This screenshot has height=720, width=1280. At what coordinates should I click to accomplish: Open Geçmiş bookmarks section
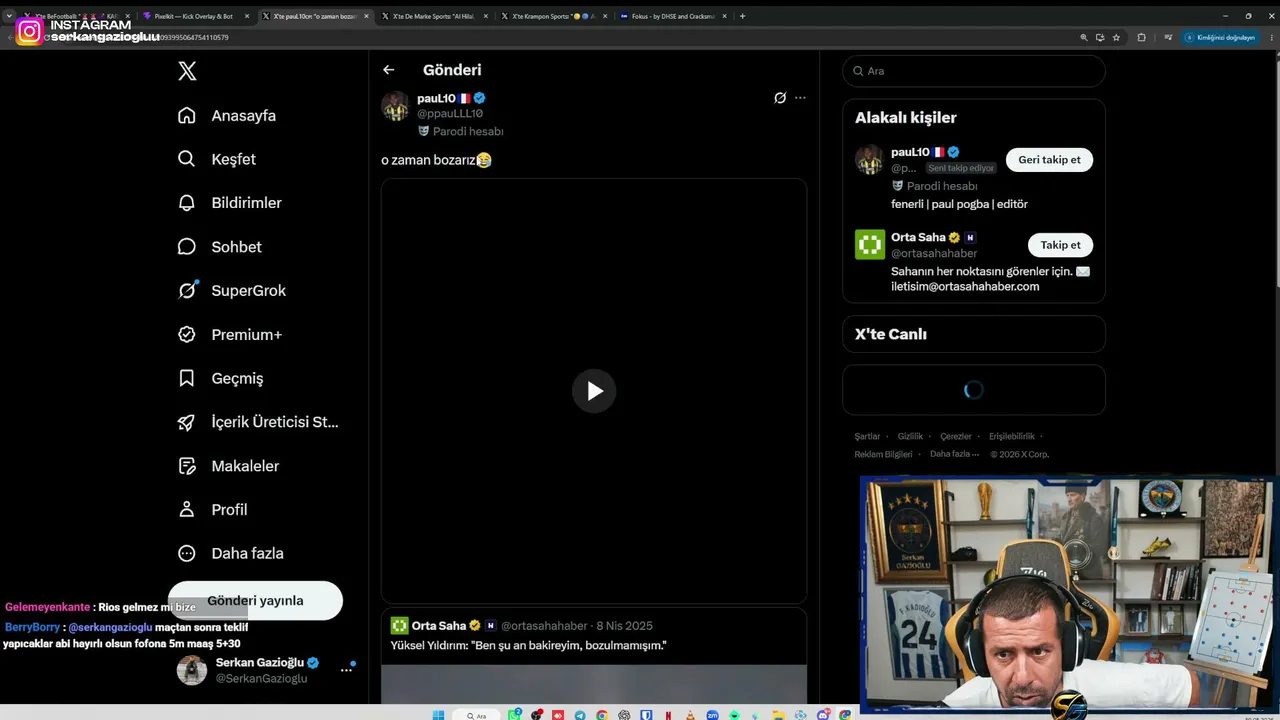(x=221, y=378)
